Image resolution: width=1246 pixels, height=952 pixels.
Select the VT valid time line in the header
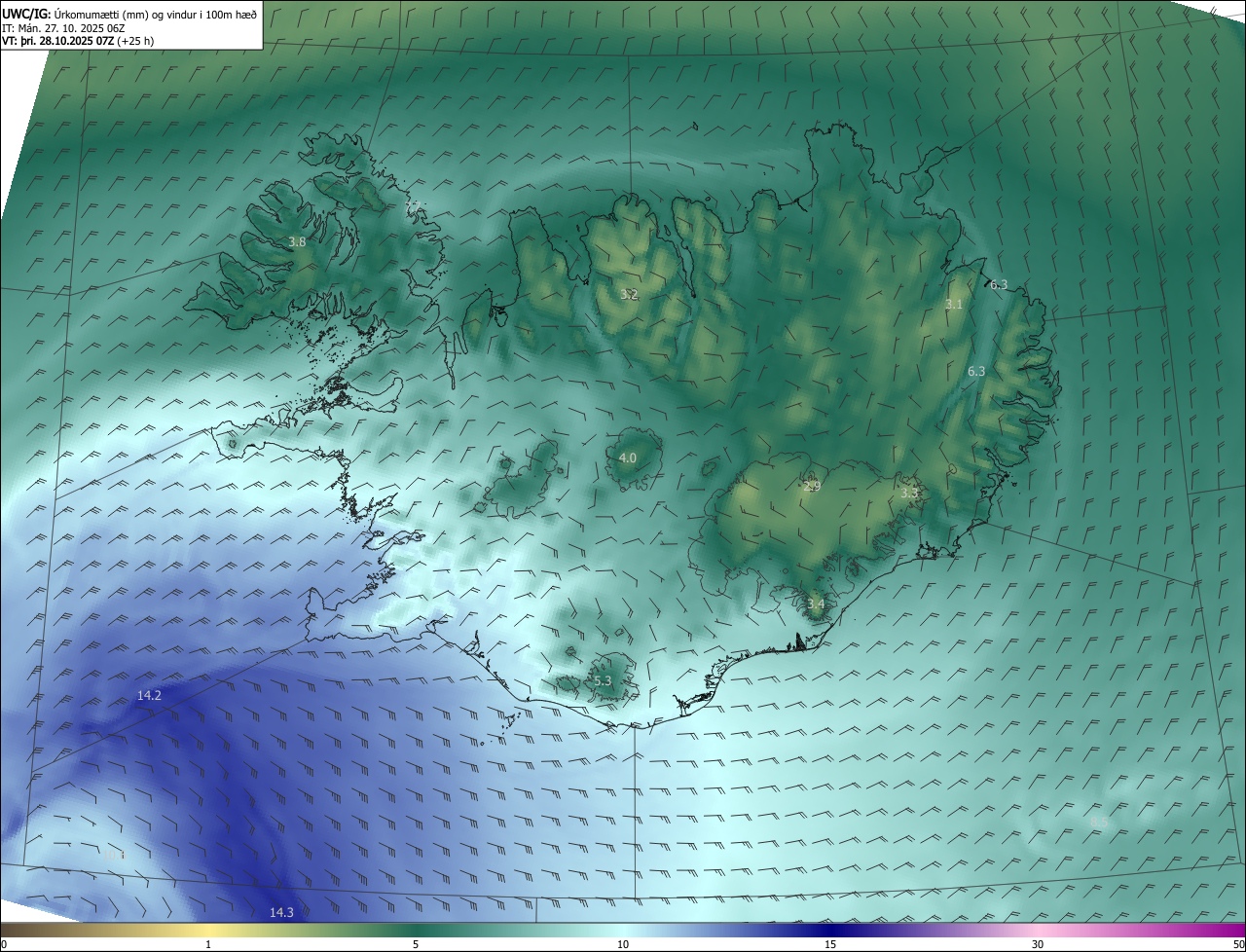pyautogui.click(x=78, y=41)
